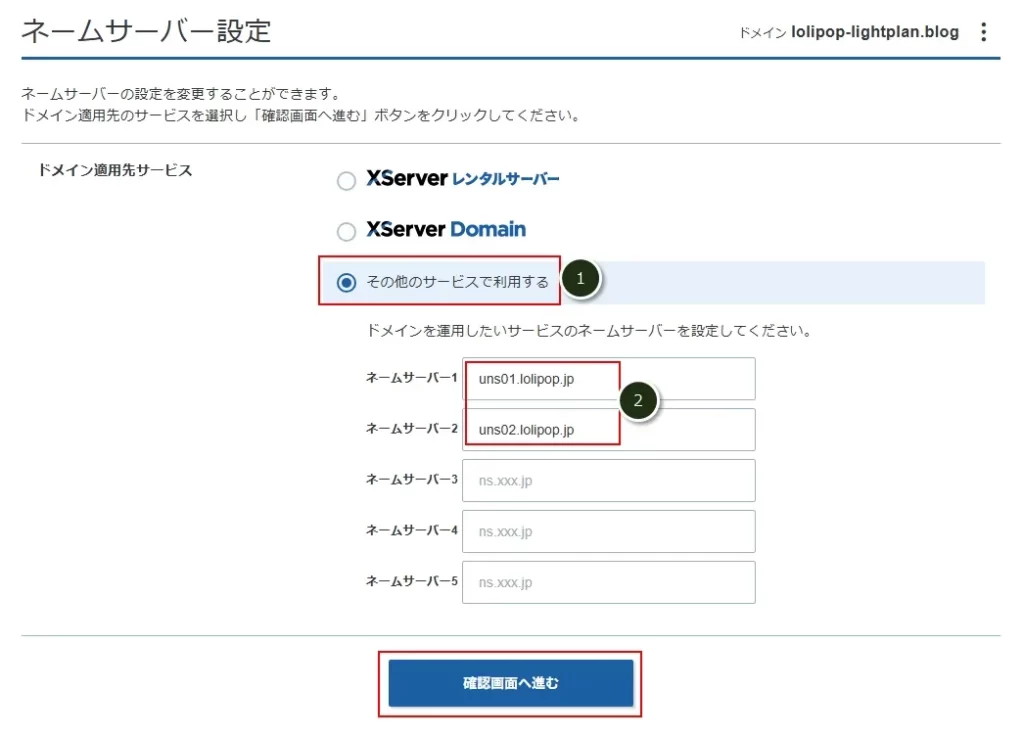Click the XServer Domain brand label
The image size is (1024, 735).
tap(446, 230)
